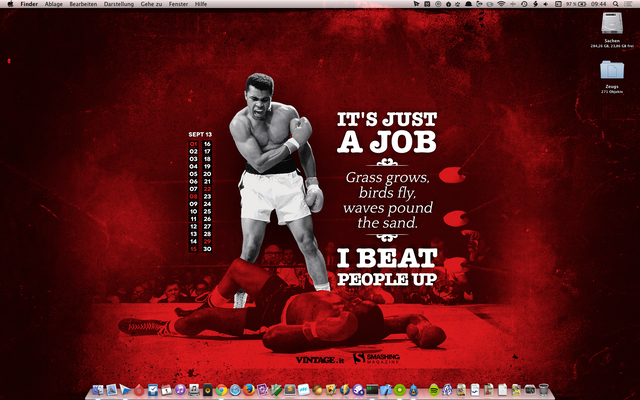This screenshot has height=400, width=640.
Task: Open the Trash in the Dock
Action: [544, 390]
